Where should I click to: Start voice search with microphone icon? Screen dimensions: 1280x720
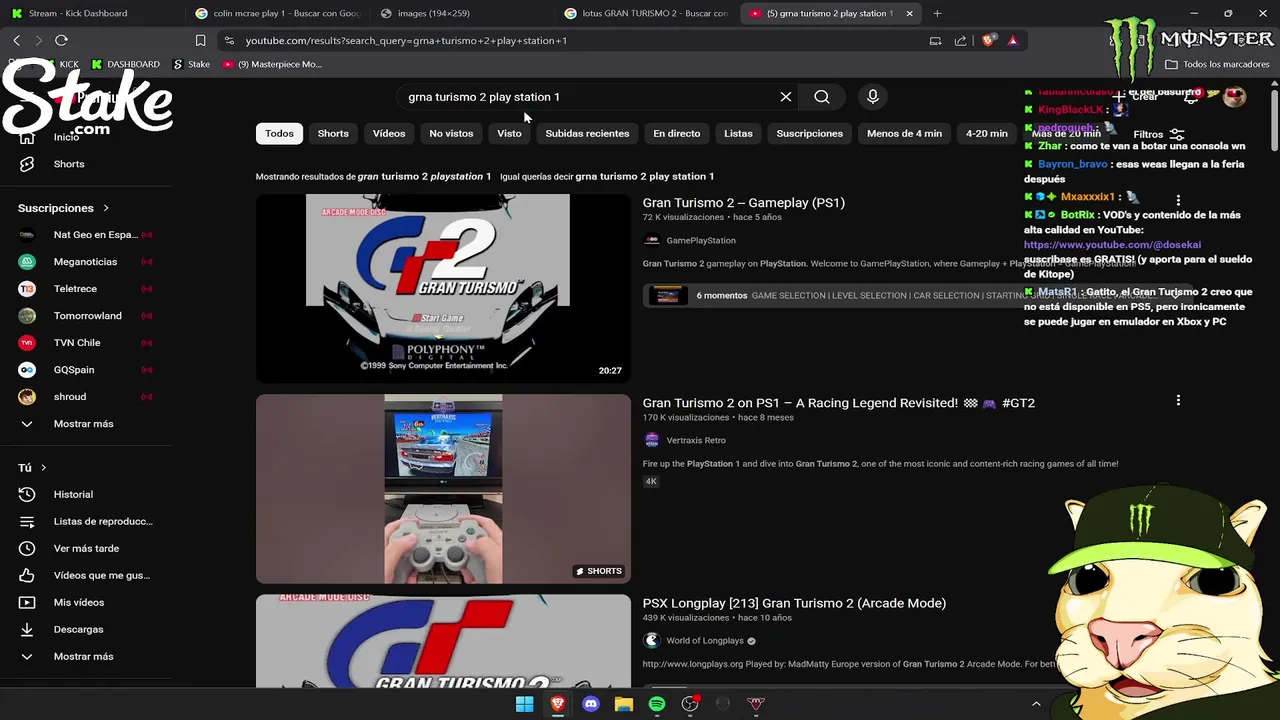(873, 97)
